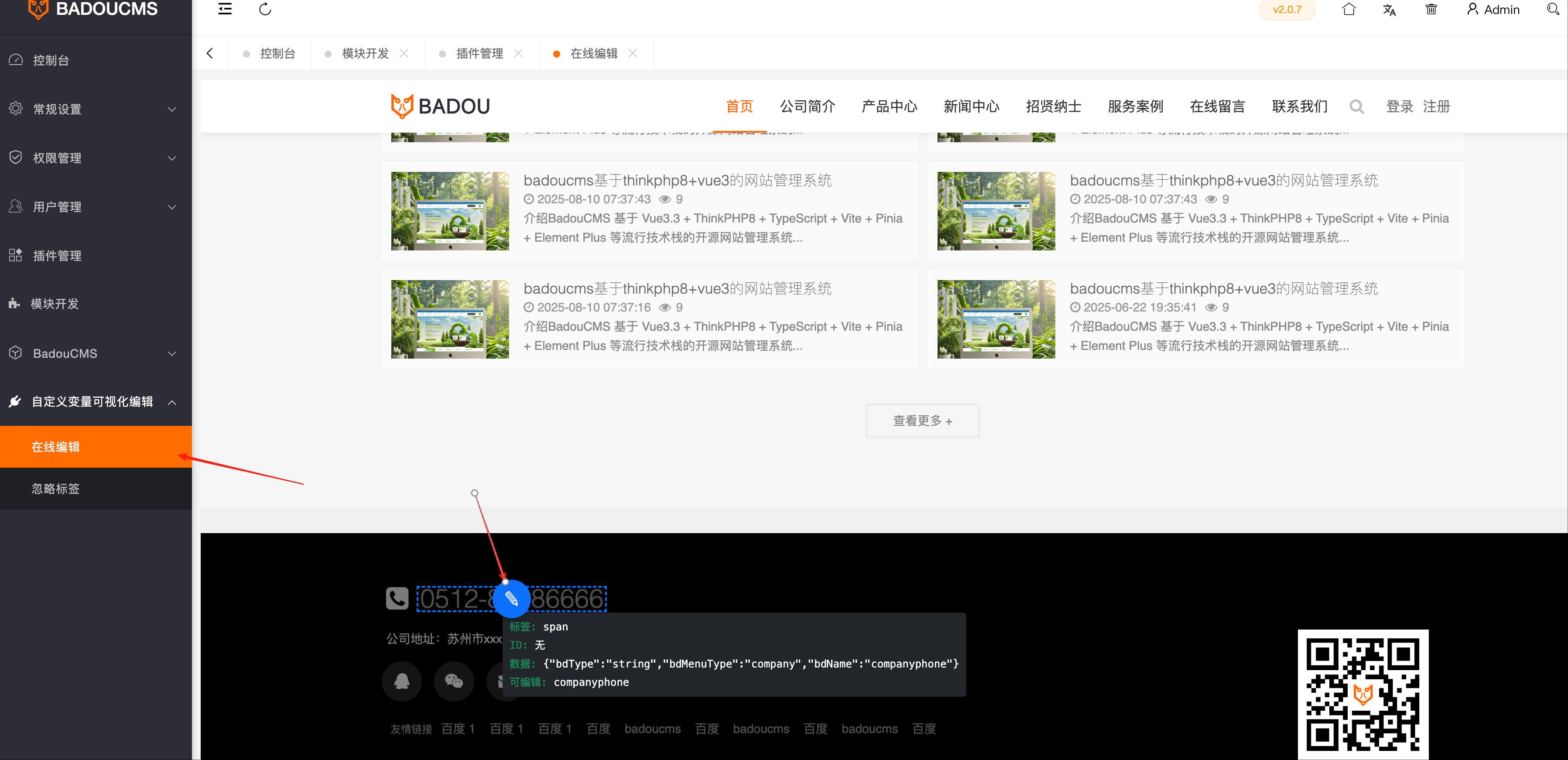Refresh the page using the reload icon

(x=265, y=10)
